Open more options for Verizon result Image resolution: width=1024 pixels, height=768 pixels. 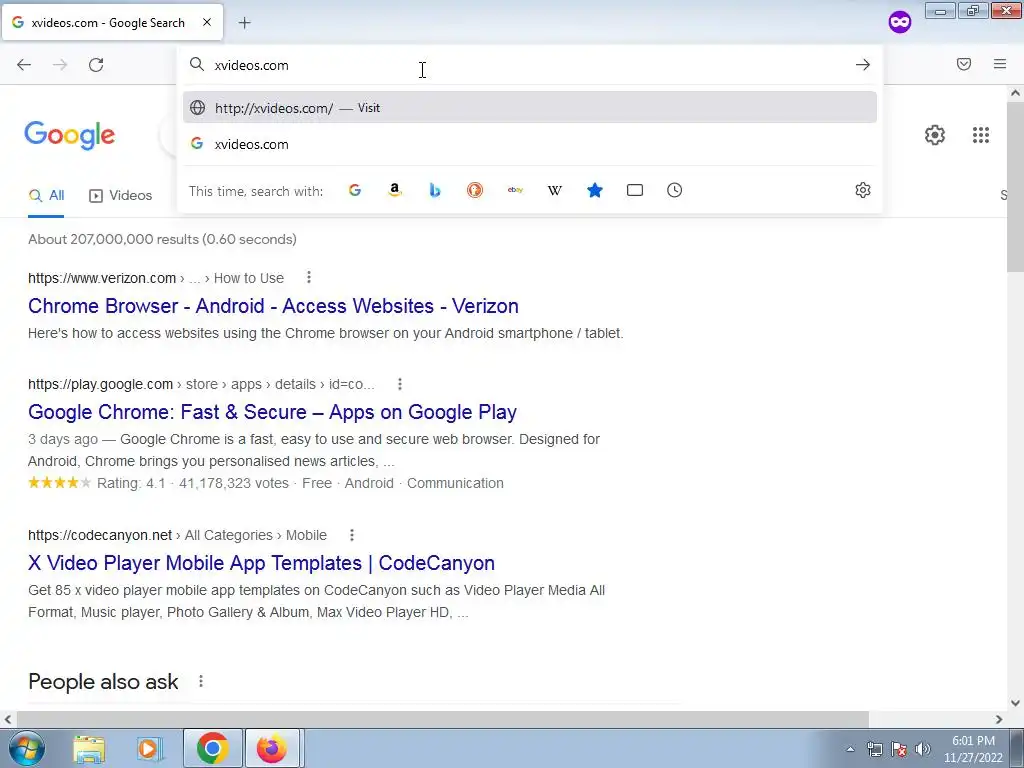click(309, 278)
